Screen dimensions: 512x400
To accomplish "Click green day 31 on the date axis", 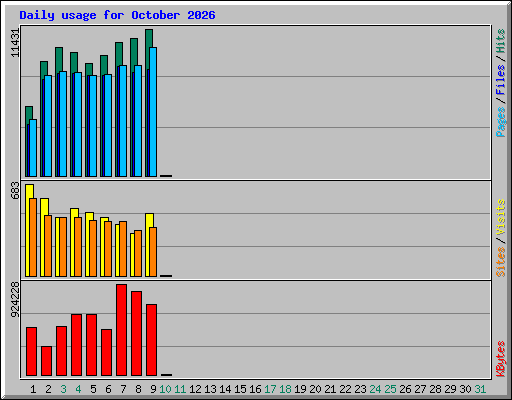I will click(480, 389).
